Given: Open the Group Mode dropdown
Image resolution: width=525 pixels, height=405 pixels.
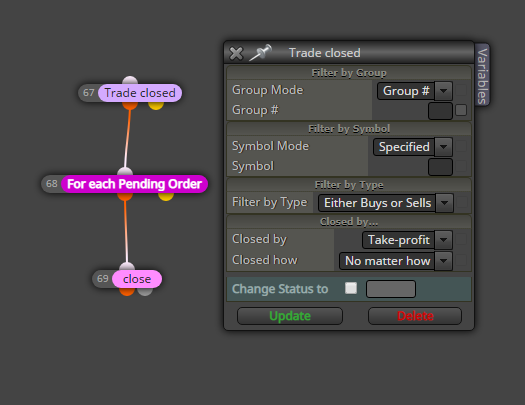Looking at the screenshot, I should 415,91.
